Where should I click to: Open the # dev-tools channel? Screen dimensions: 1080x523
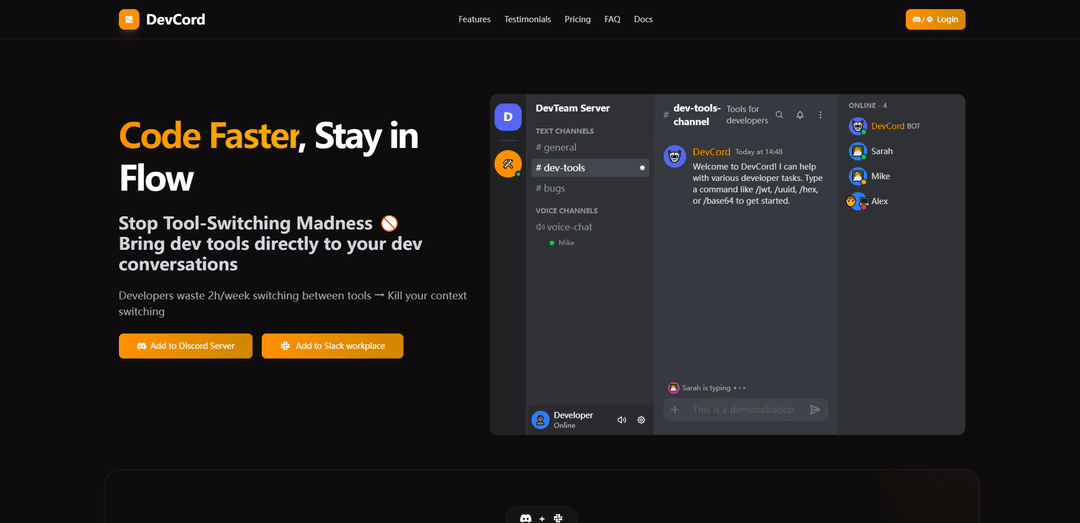tap(590, 167)
